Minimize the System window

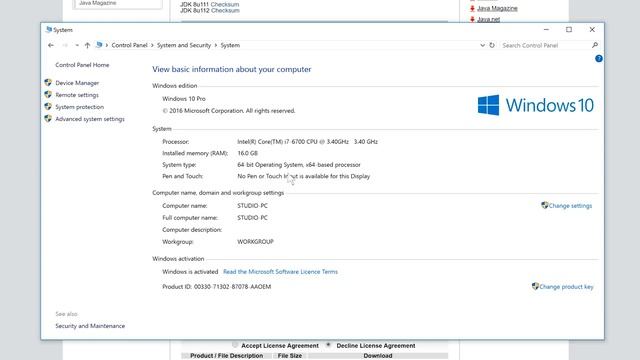[x=546, y=29]
